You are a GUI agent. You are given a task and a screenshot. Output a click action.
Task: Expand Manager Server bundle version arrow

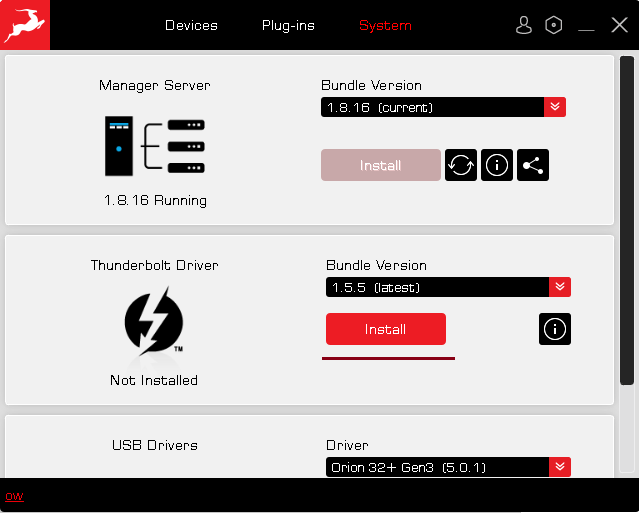555,107
